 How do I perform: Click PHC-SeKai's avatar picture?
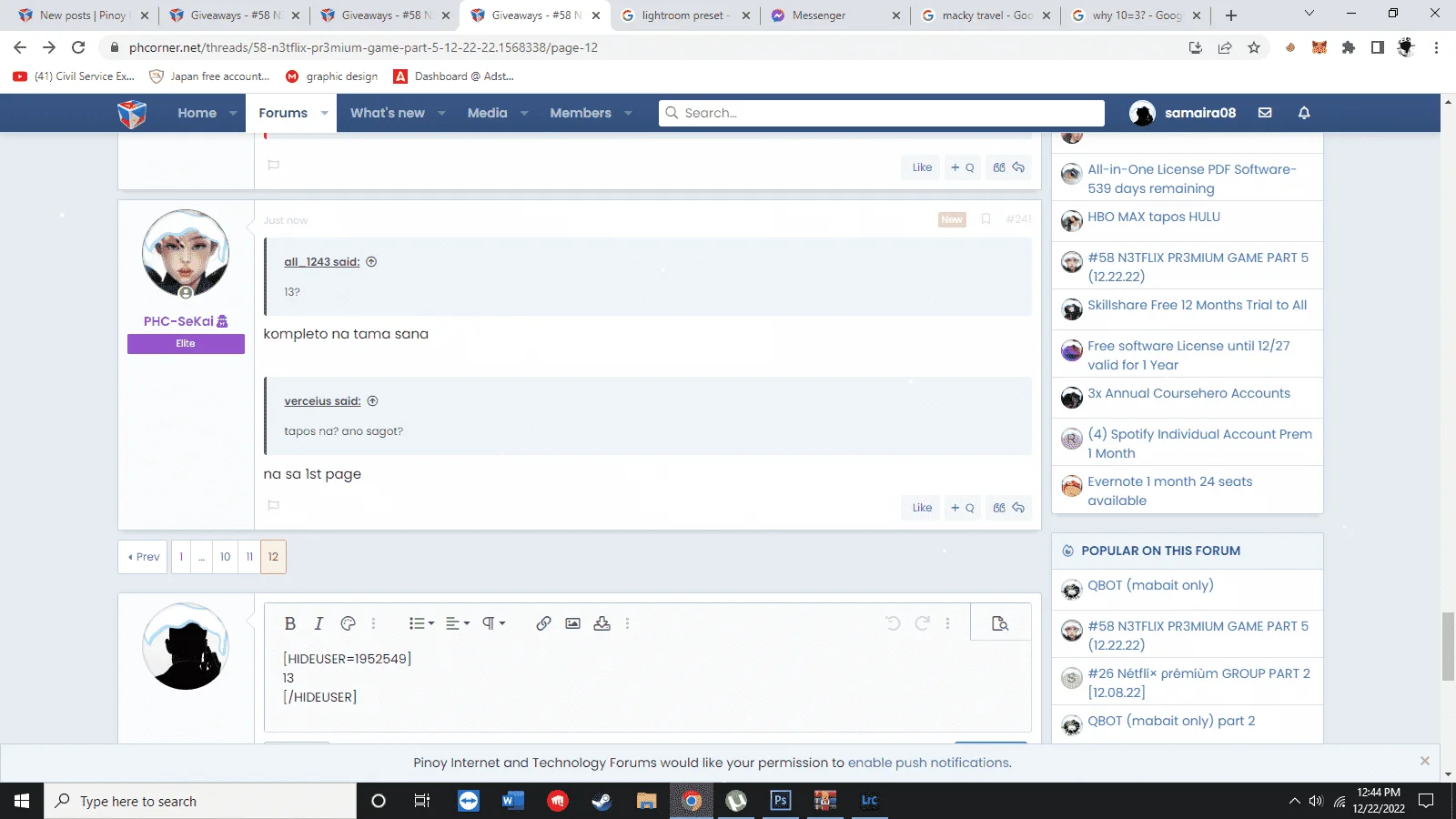pyautogui.click(x=186, y=253)
